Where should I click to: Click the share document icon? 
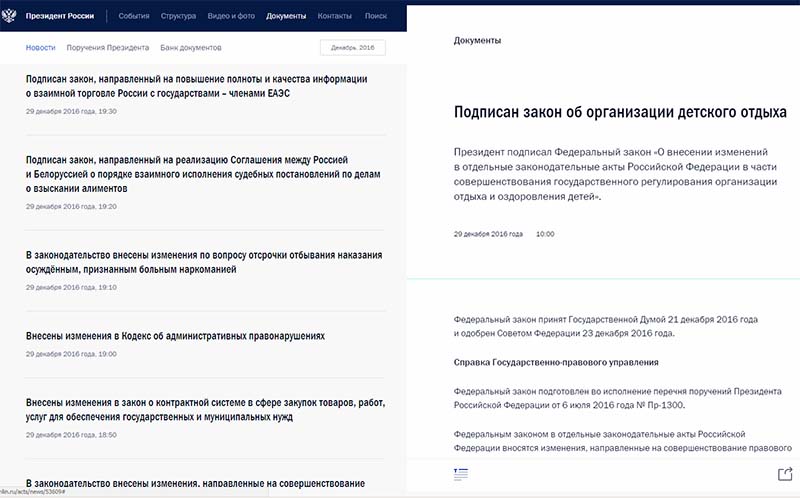click(x=785, y=474)
